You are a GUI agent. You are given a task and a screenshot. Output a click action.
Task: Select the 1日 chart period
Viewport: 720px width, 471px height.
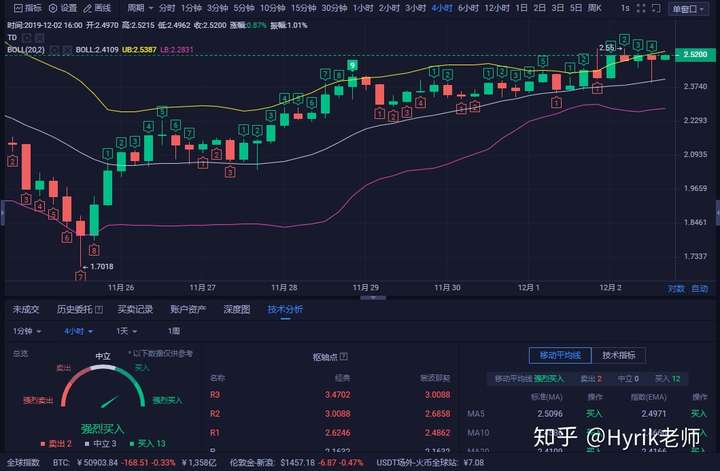click(x=522, y=8)
